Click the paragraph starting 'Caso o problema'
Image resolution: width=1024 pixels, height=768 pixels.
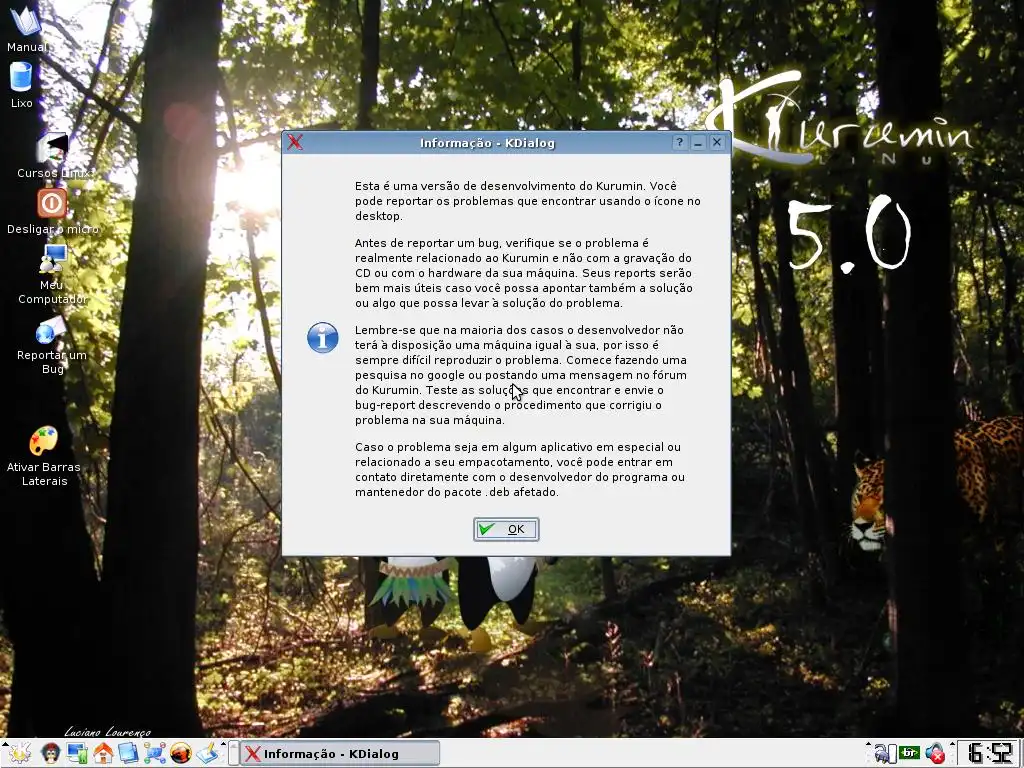tap(520, 470)
